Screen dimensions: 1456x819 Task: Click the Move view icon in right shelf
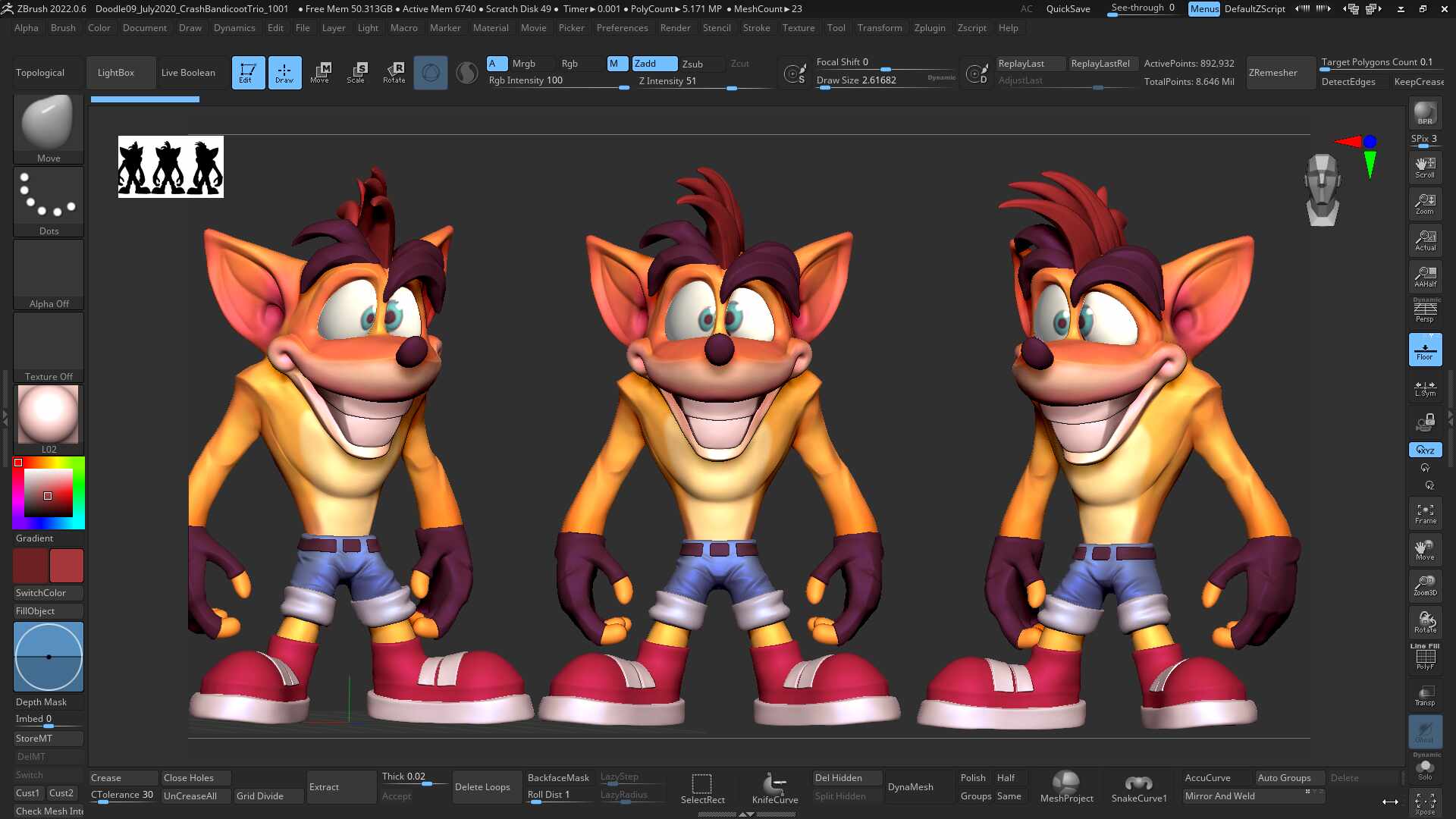click(1425, 551)
